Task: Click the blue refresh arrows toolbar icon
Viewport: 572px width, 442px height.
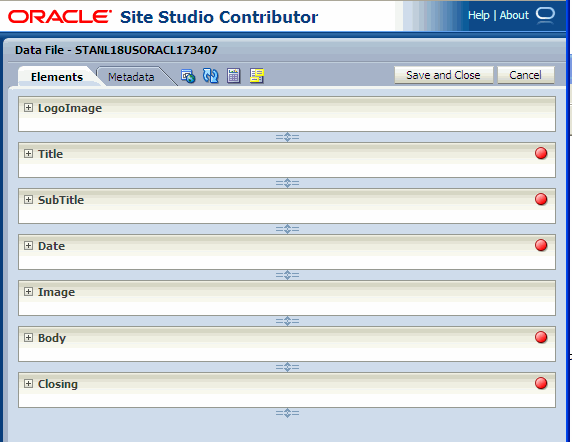Action: [x=210, y=76]
